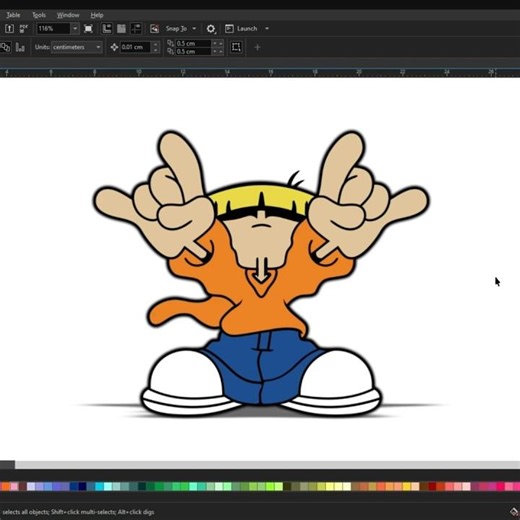
Task: Click the full-screen preview icon
Action: [x=88, y=29]
